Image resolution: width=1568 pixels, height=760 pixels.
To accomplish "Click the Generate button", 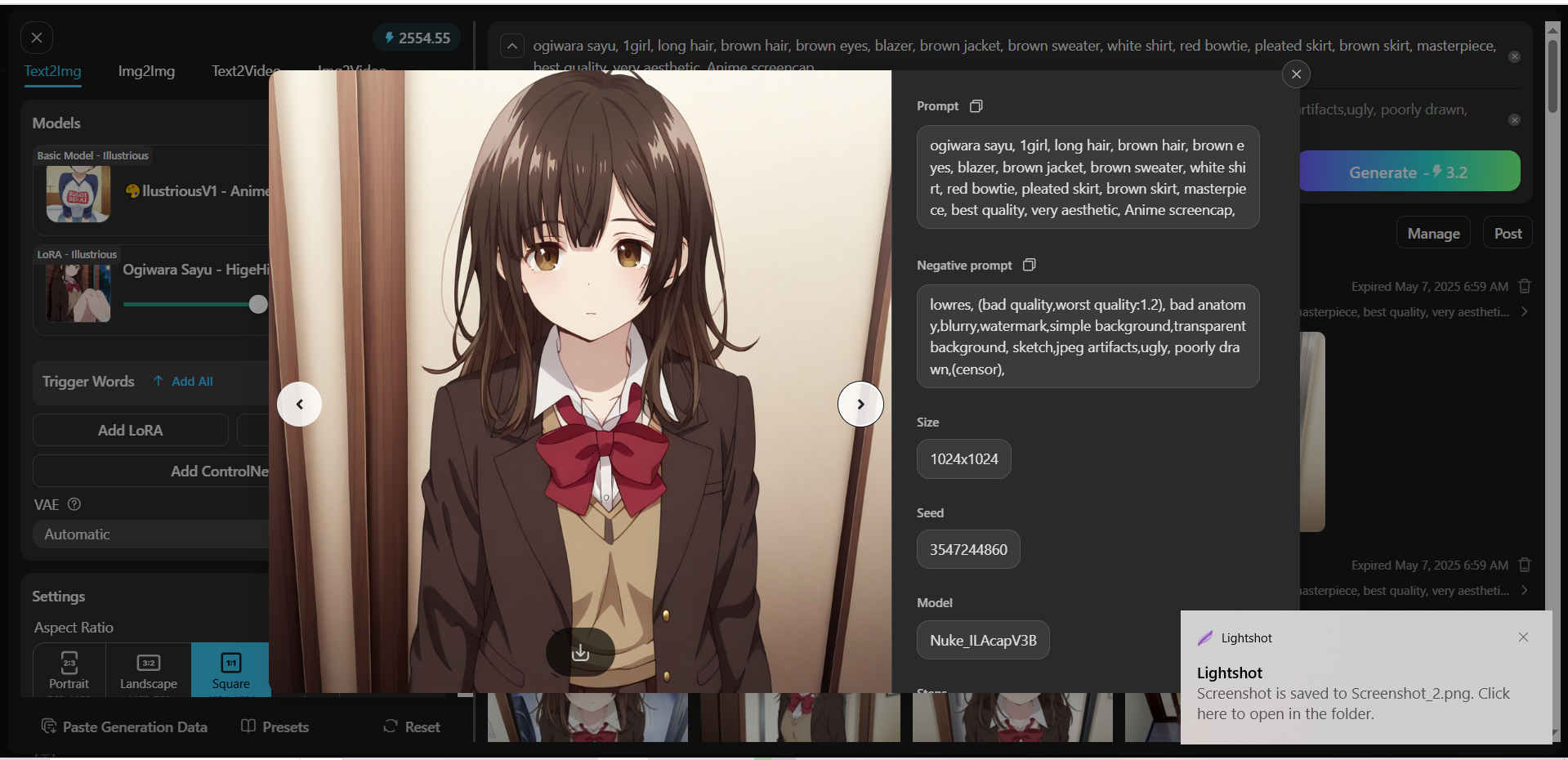I will point(1409,172).
